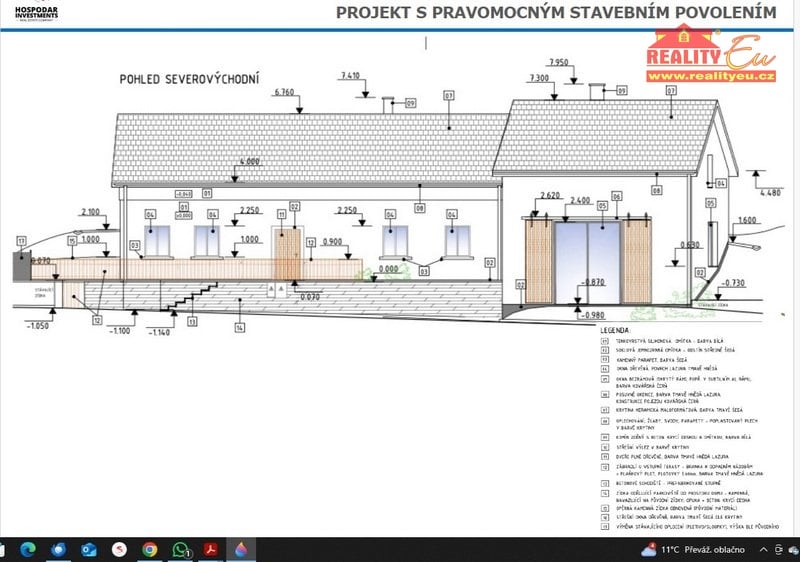
Task: Click callout marker 14 below the stone wall
Action: point(239,327)
